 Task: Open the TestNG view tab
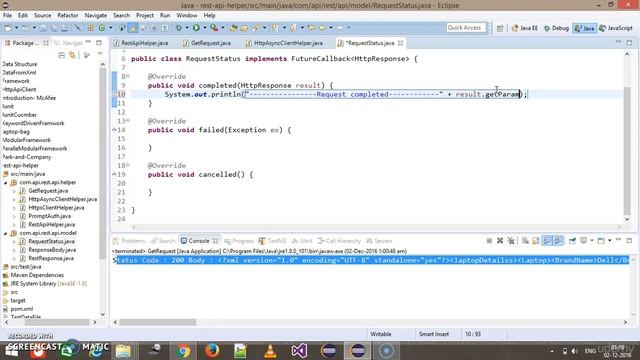(272, 241)
